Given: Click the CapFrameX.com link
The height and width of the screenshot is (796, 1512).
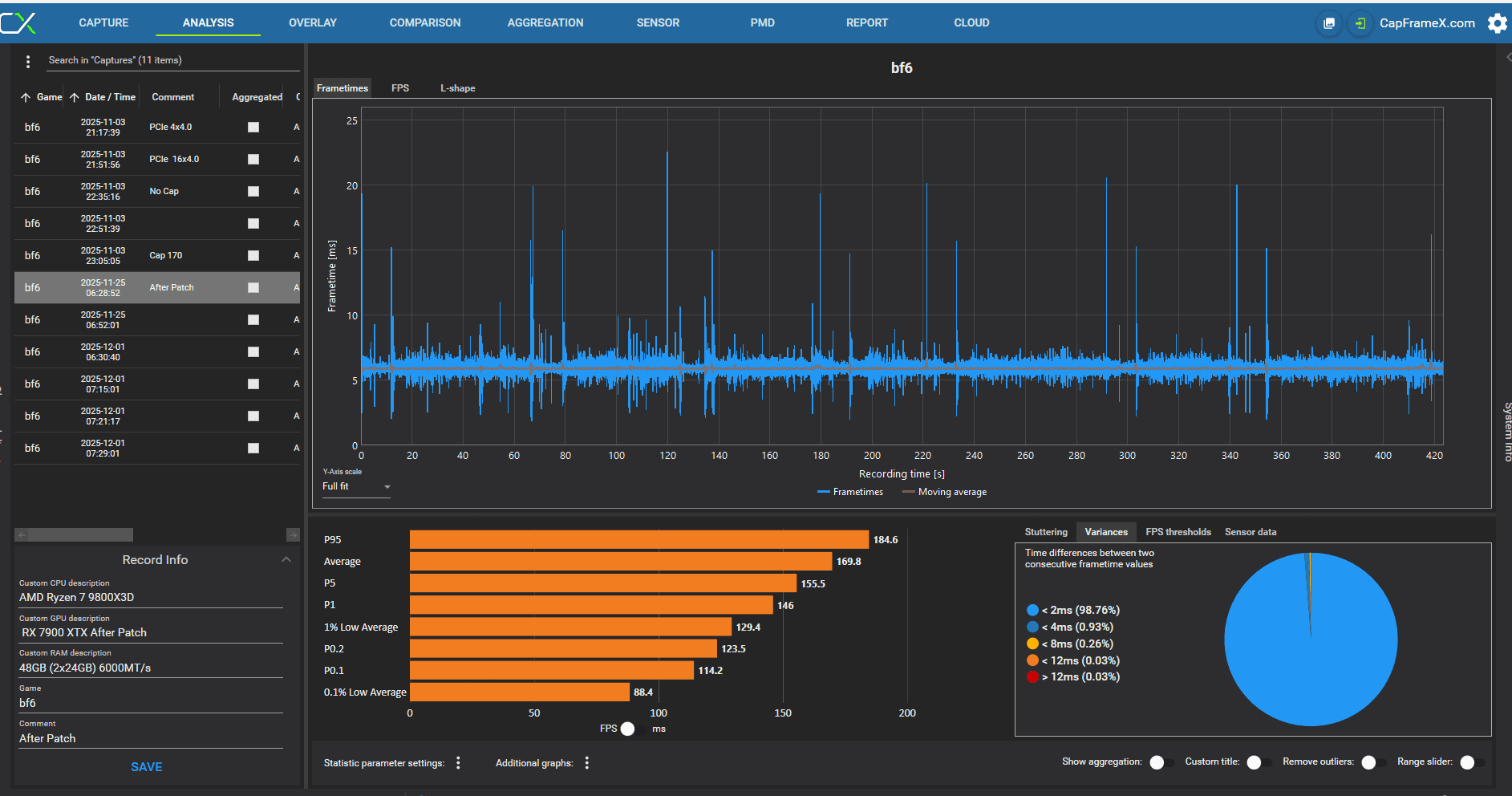Looking at the screenshot, I should point(1427,23).
